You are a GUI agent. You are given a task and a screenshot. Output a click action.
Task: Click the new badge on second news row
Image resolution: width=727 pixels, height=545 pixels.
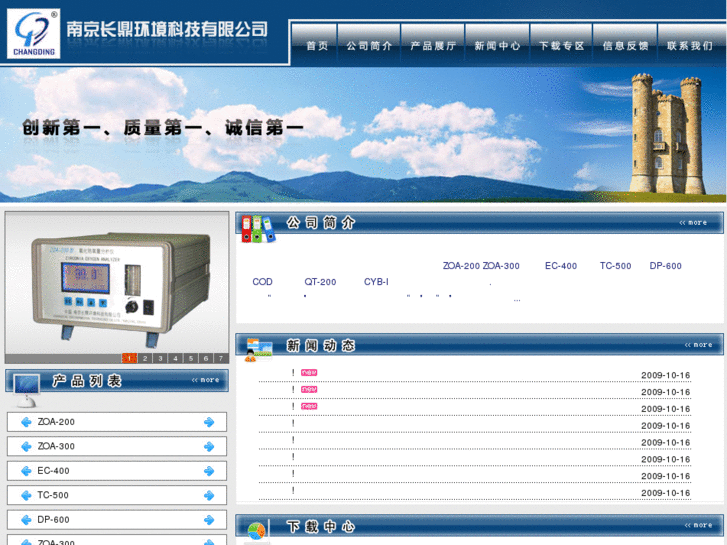309,389
